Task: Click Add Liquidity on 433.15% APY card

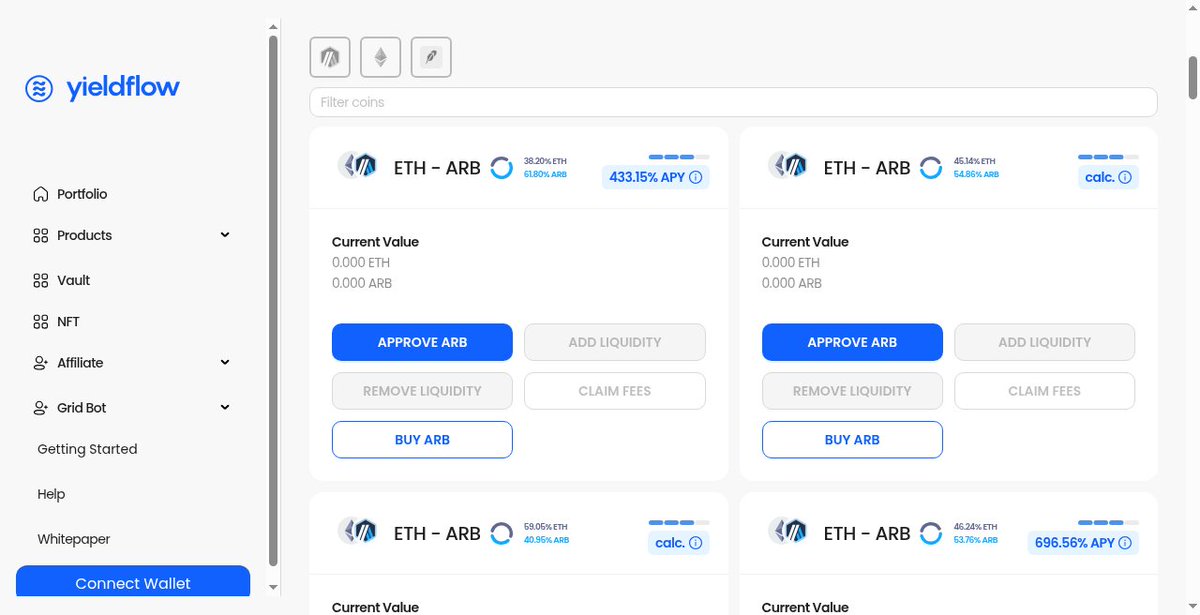Action: (x=615, y=342)
